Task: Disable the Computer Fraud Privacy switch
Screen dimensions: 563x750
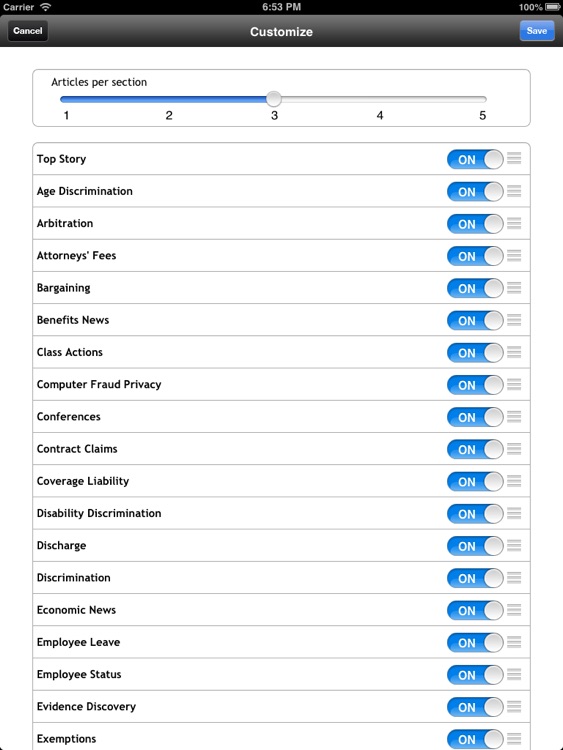Action: click(x=475, y=385)
